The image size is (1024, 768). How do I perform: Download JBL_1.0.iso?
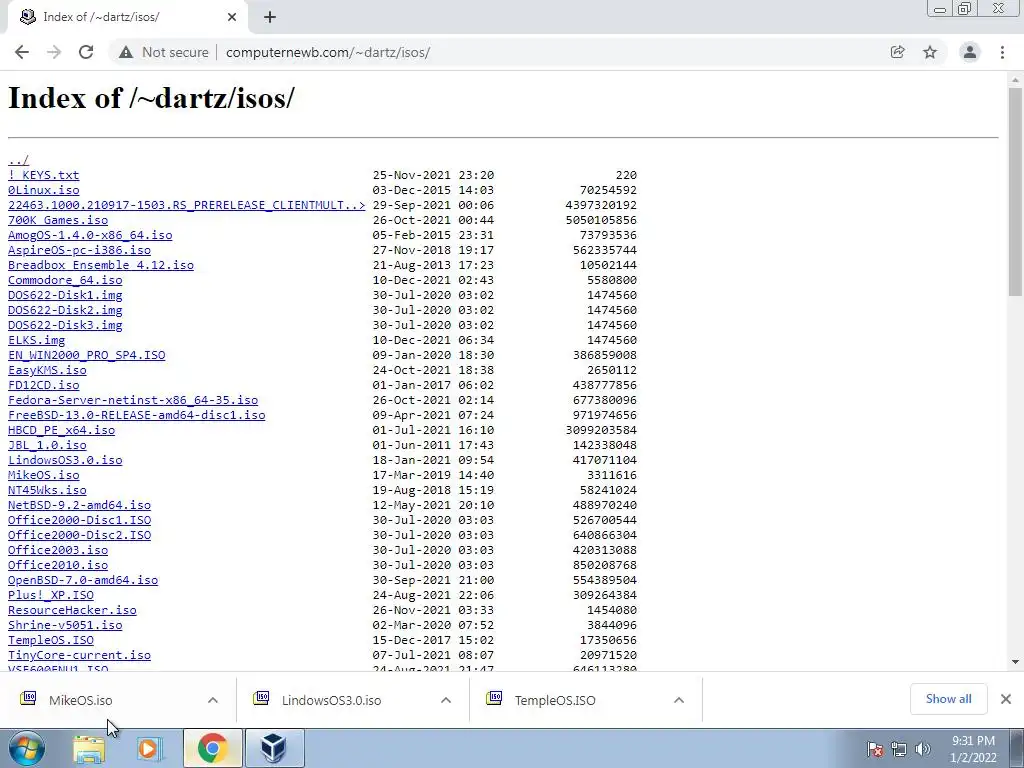[x=47, y=445]
